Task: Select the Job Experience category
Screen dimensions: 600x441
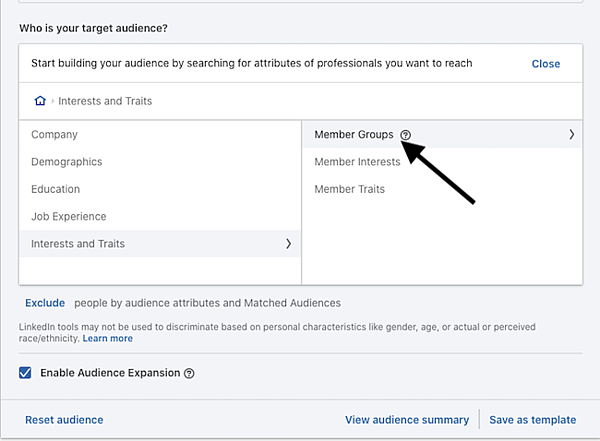Action: 68,216
